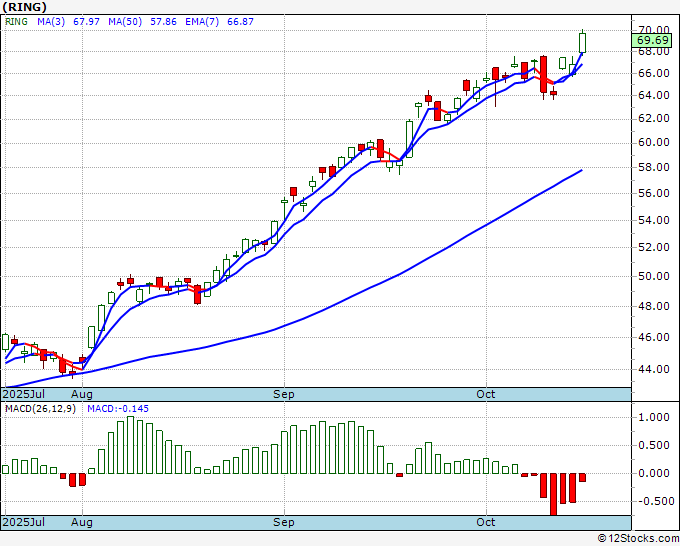Click the 70.00 price axis label
Viewport: 680px width, 546px height.
click(654, 30)
